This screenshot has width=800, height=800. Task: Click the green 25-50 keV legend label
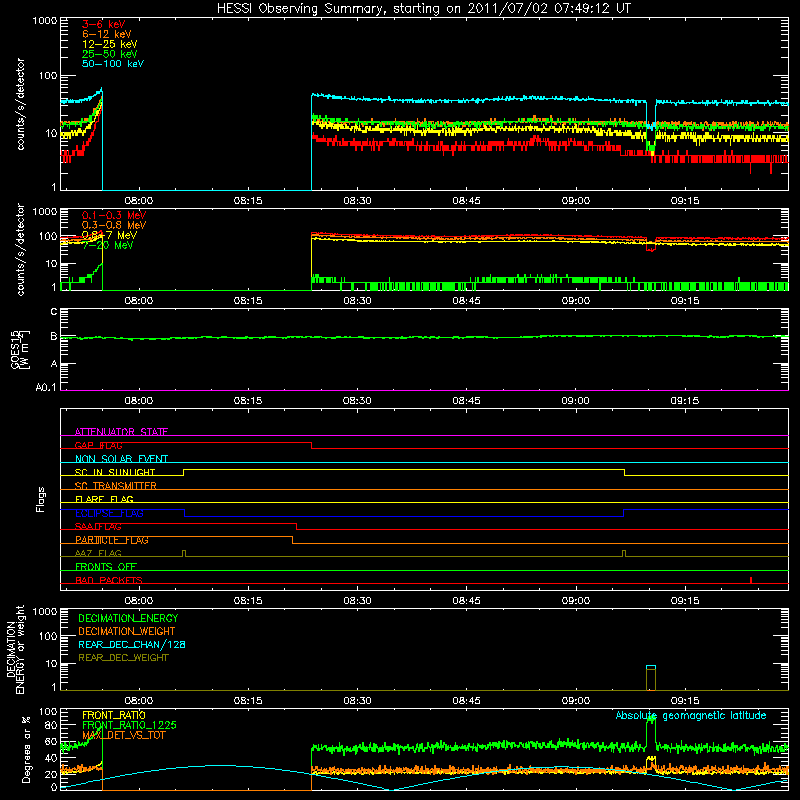pyautogui.click(x=109, y=54)
